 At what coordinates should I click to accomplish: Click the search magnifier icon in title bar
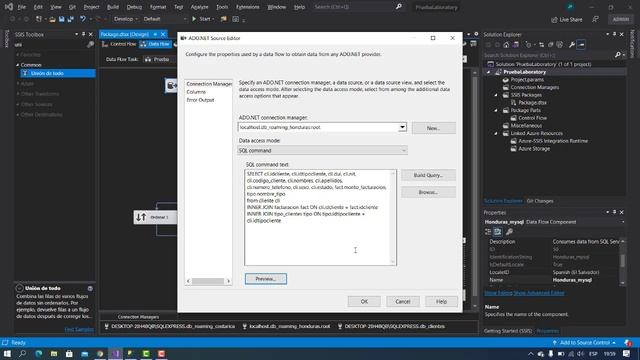[398, 7]
